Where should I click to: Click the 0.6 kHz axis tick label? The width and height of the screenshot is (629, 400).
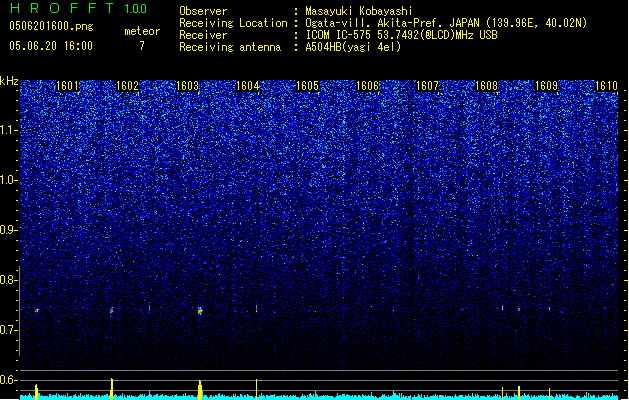8,380
